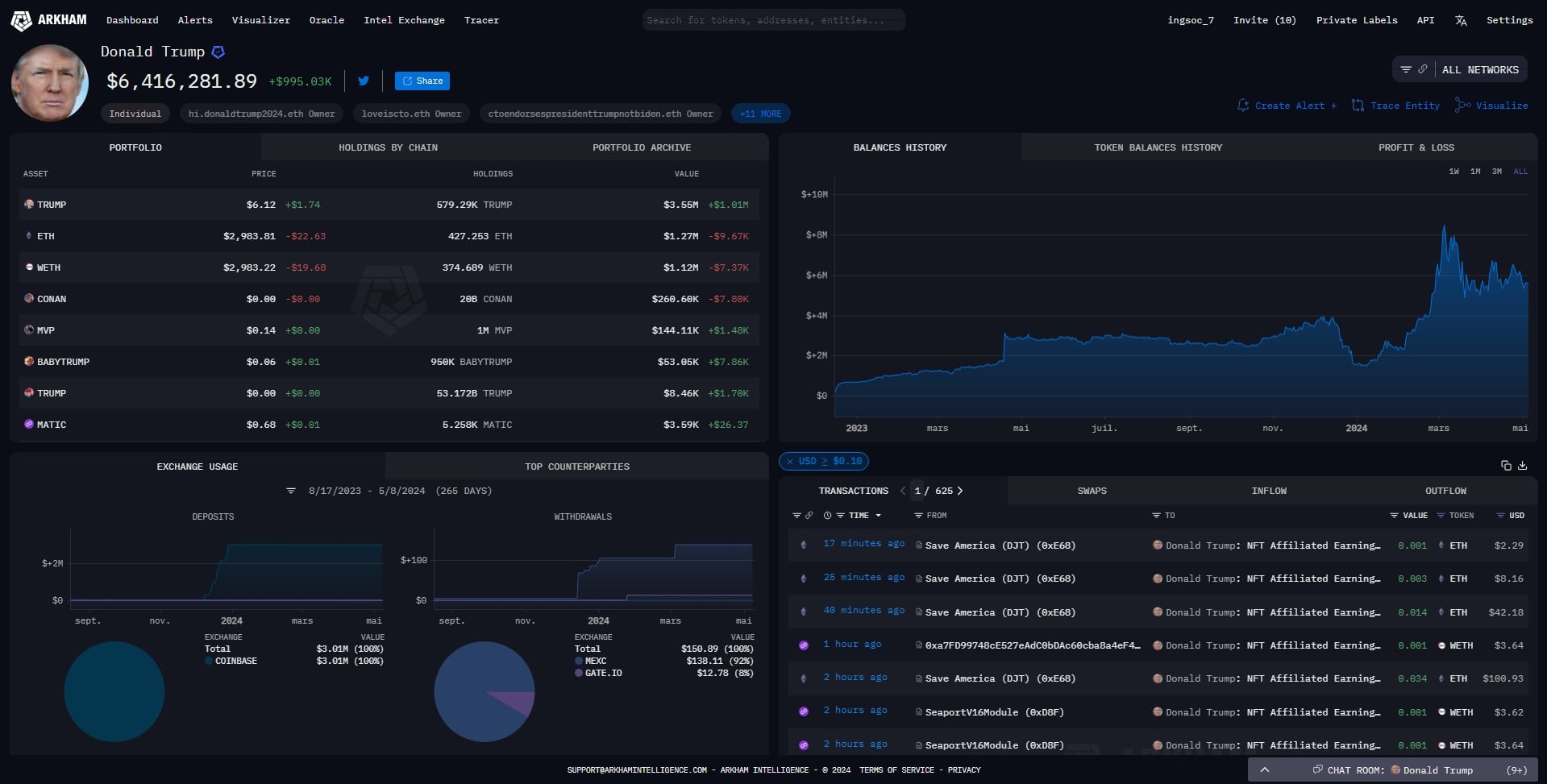
Task: Click the BABYTRUMP token icon
Action: pos(29,361)
